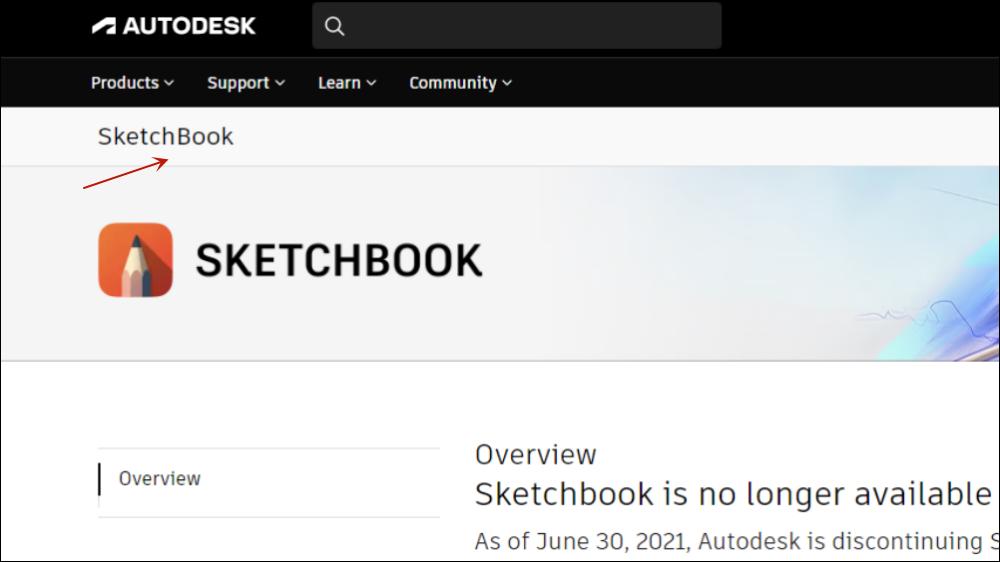Select the Overview sidebar tab

(x=269, y=479)
